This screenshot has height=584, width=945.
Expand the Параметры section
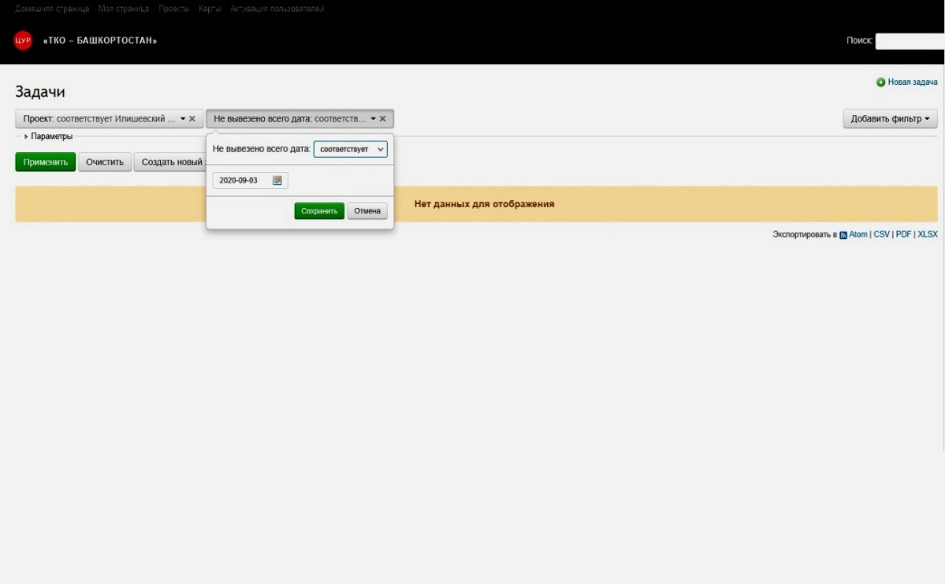[x=48, y=136]
